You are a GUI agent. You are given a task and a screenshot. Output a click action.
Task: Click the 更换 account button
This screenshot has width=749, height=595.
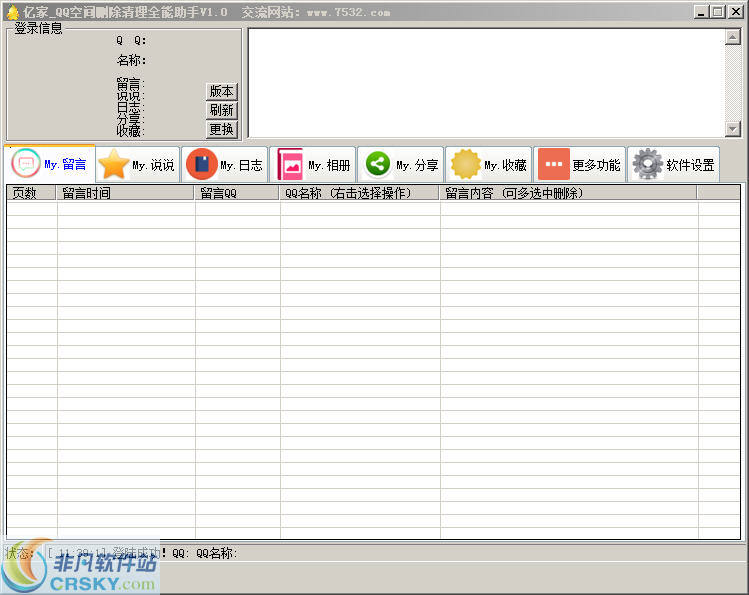[x=222, y=129]
